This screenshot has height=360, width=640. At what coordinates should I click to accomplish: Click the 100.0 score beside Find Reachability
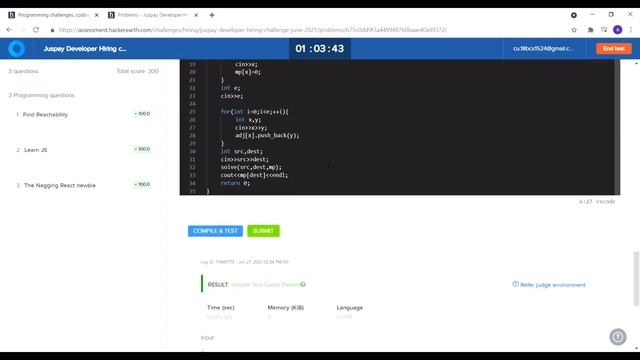142,114
